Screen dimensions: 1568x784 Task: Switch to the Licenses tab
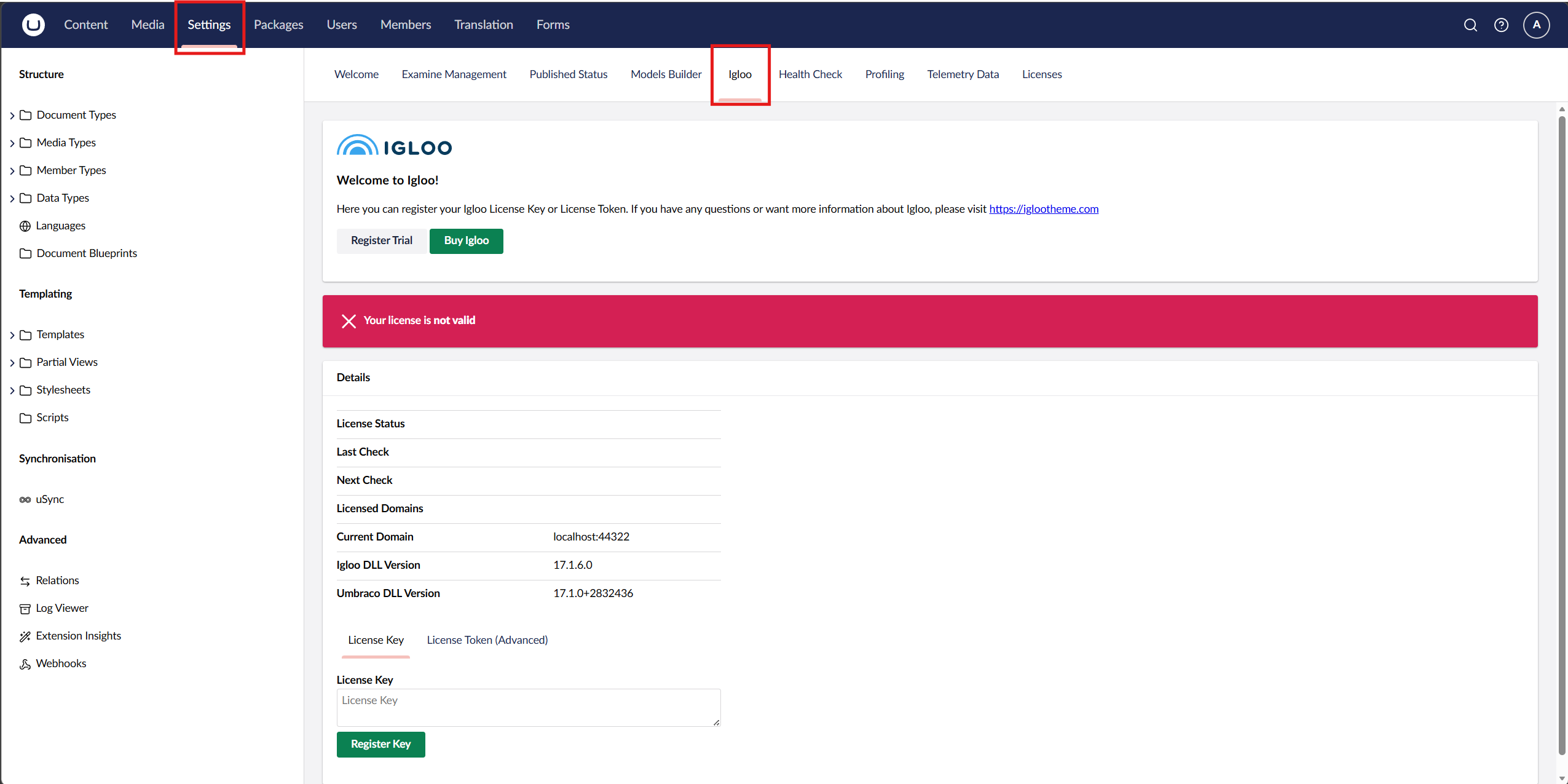click(1042, 74)
